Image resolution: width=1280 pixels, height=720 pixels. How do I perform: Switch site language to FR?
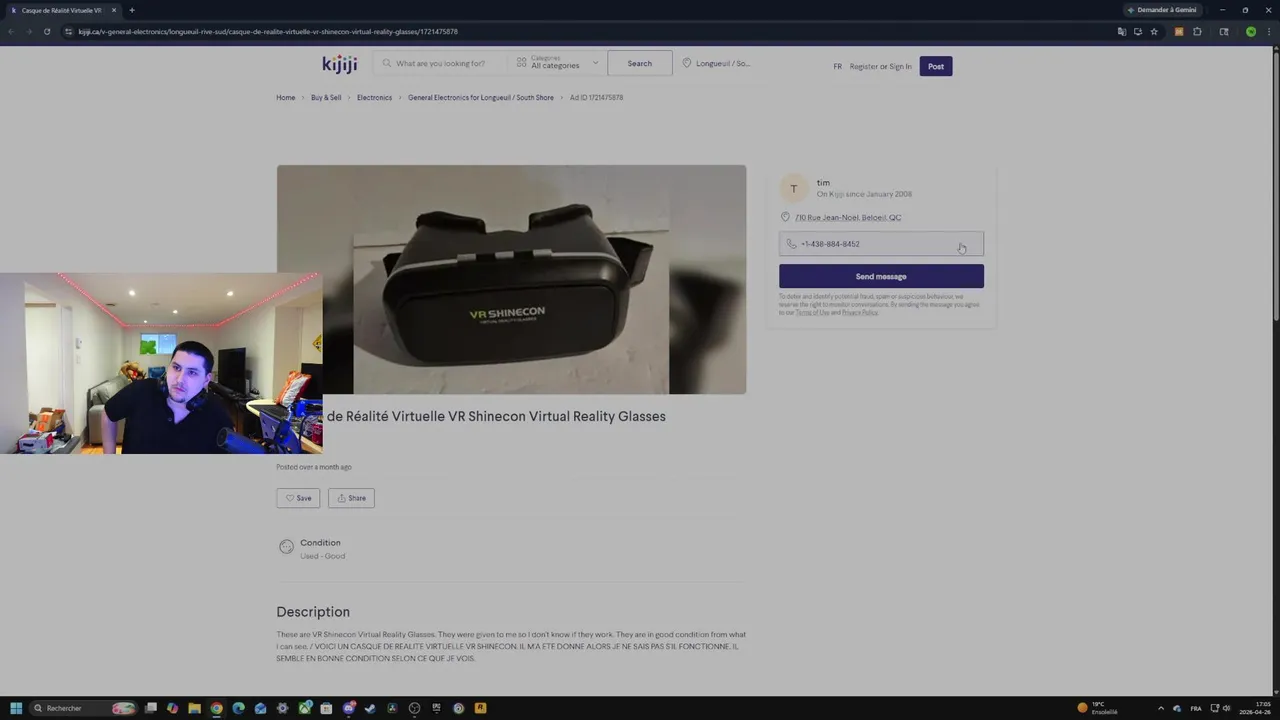coord(838,66)
